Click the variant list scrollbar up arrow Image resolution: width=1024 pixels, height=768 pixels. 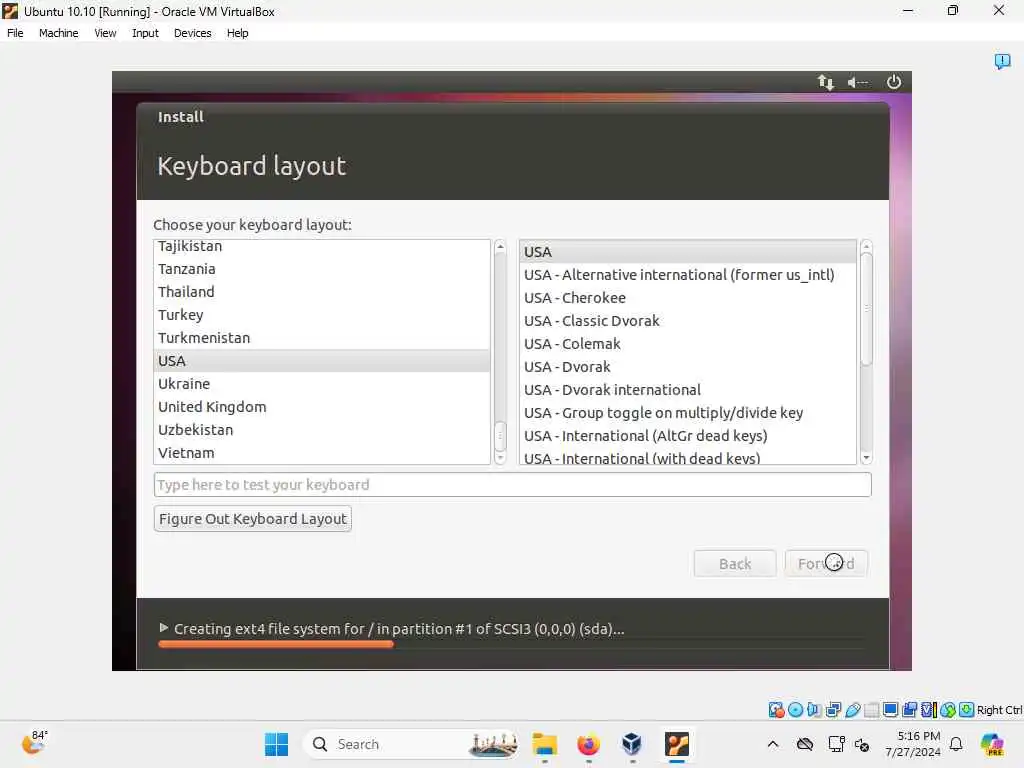coord(866,247)
